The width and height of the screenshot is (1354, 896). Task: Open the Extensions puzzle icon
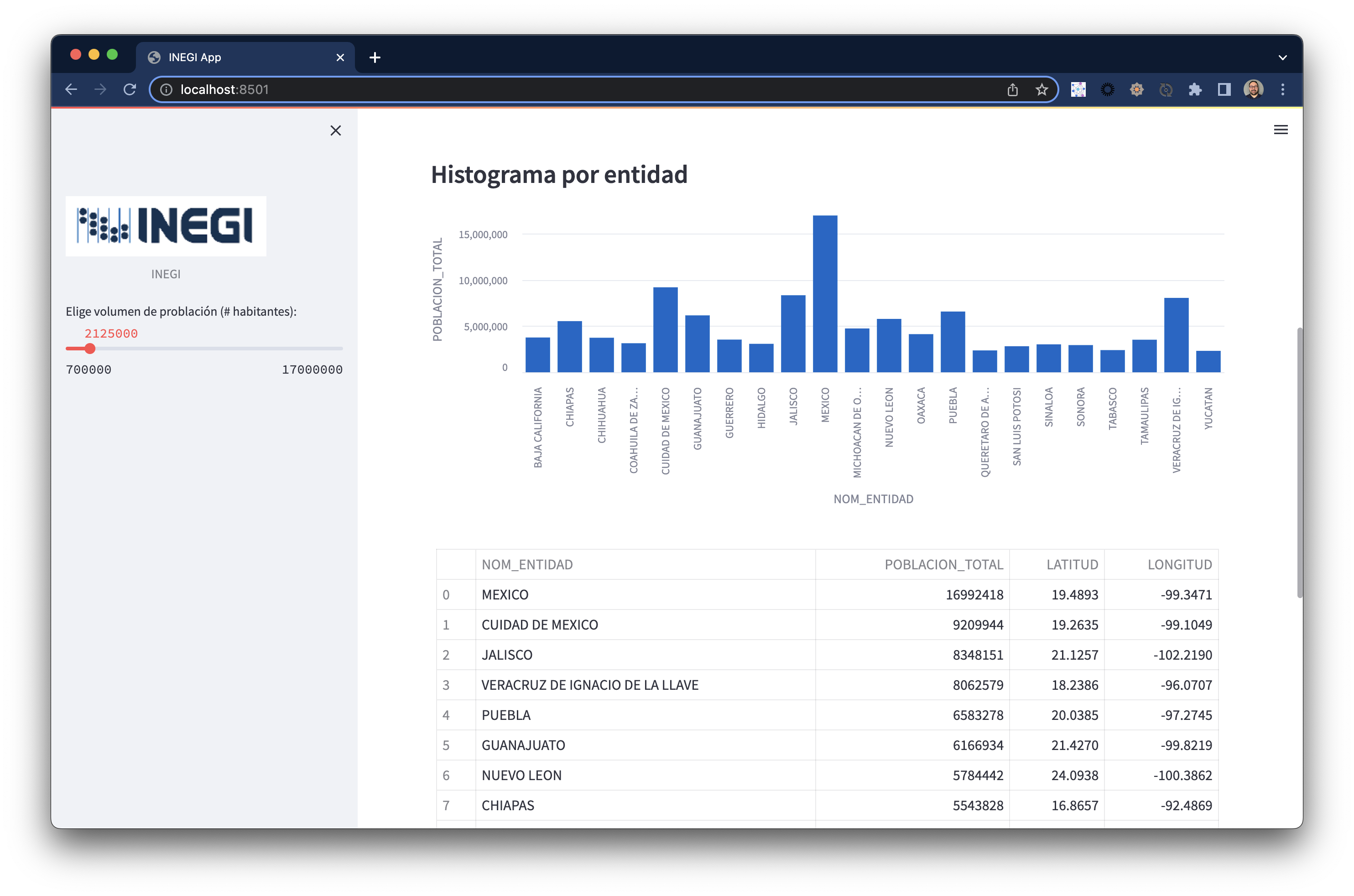click(1195, 90)
